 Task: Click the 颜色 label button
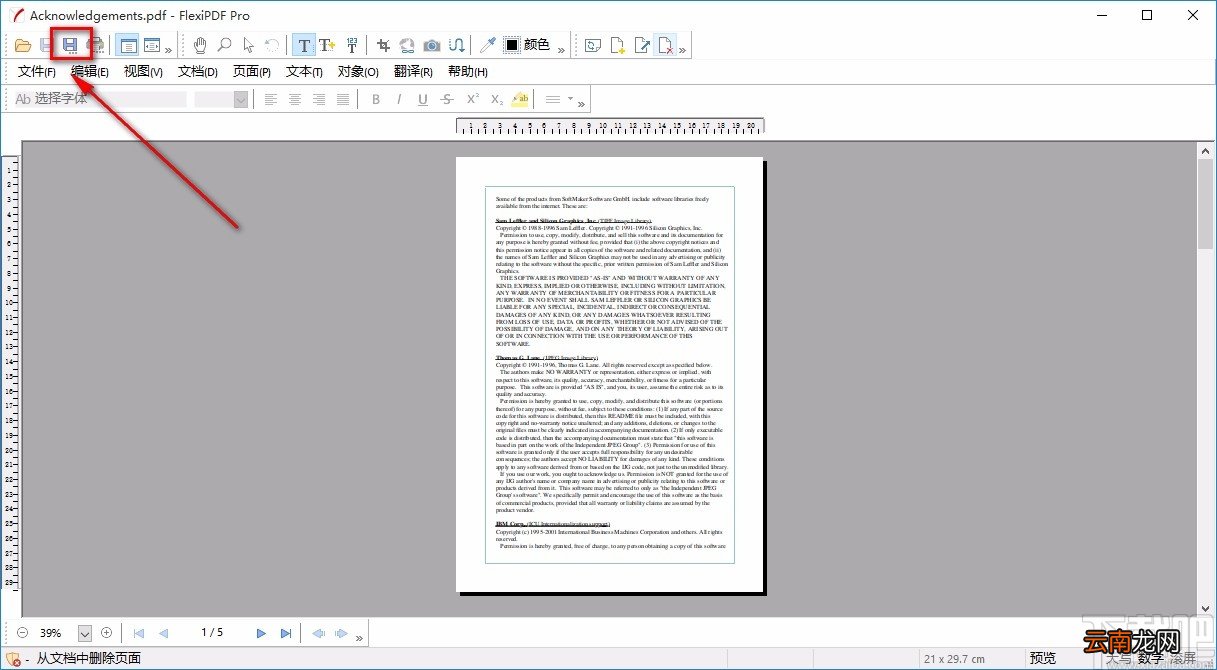point(537,45)
